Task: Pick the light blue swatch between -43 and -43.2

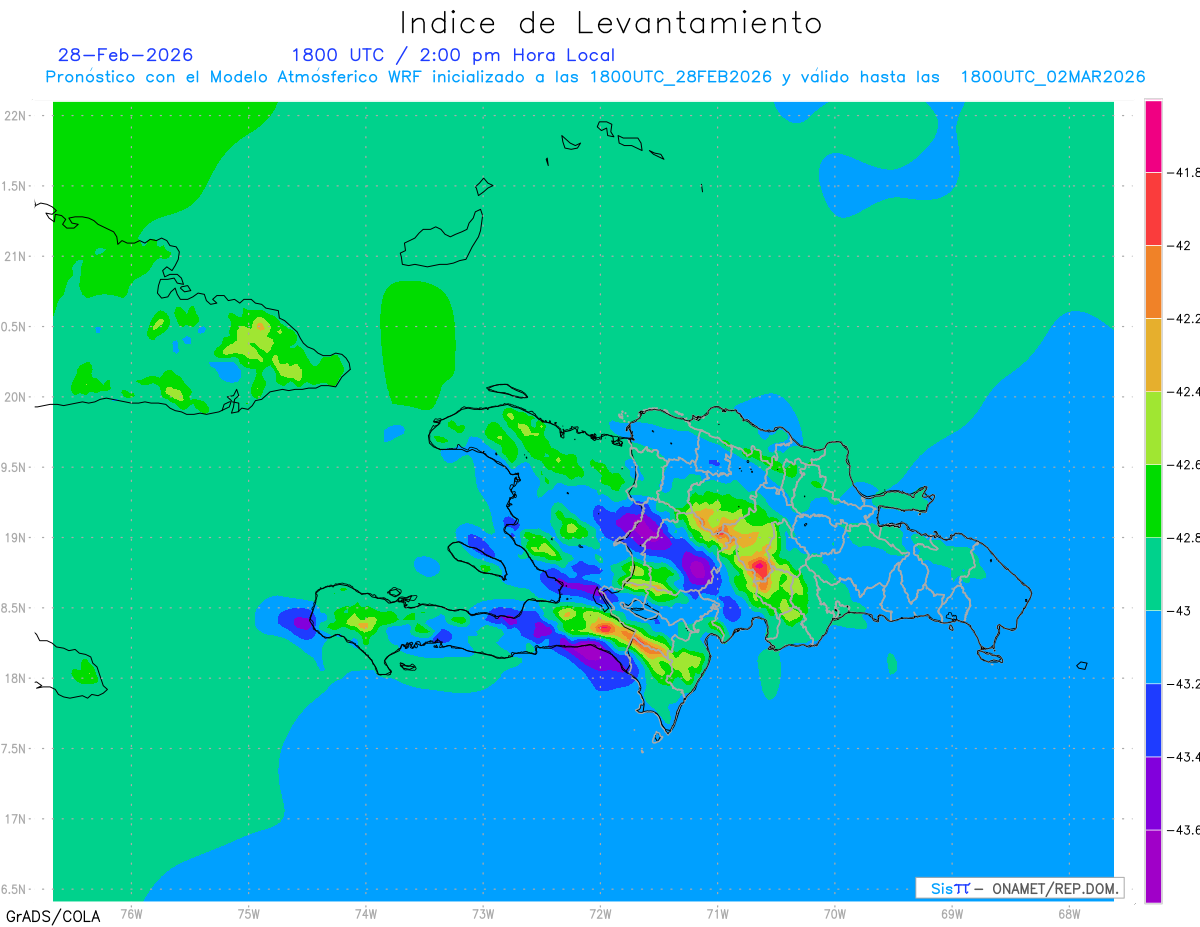Action: [1153, 646]
